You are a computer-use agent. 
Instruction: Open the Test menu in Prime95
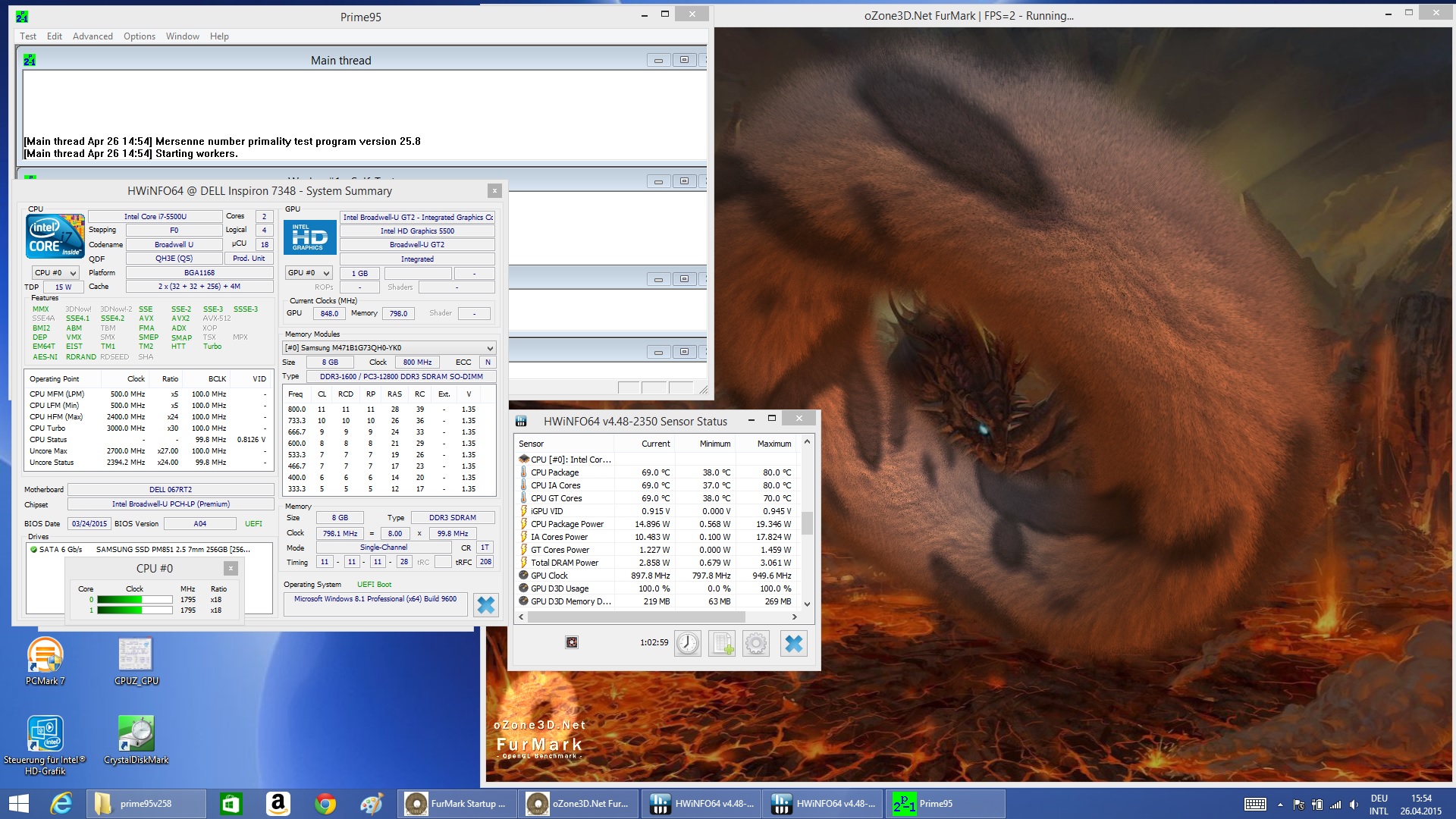coord(28,36)
